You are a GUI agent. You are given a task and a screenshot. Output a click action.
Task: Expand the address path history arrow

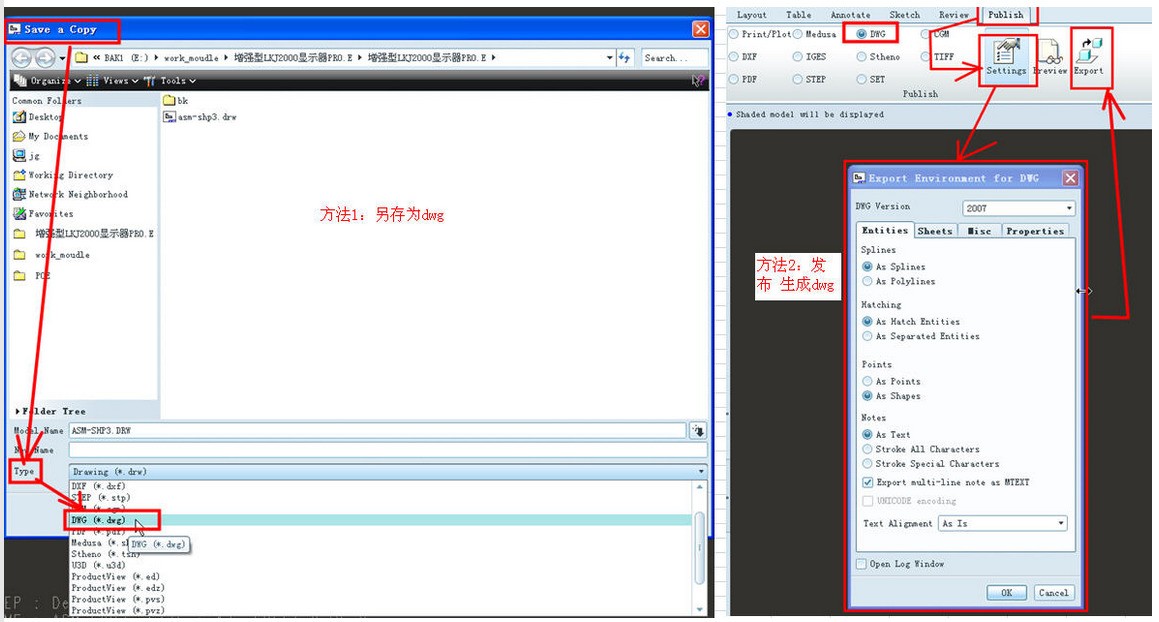coord(609,57)
